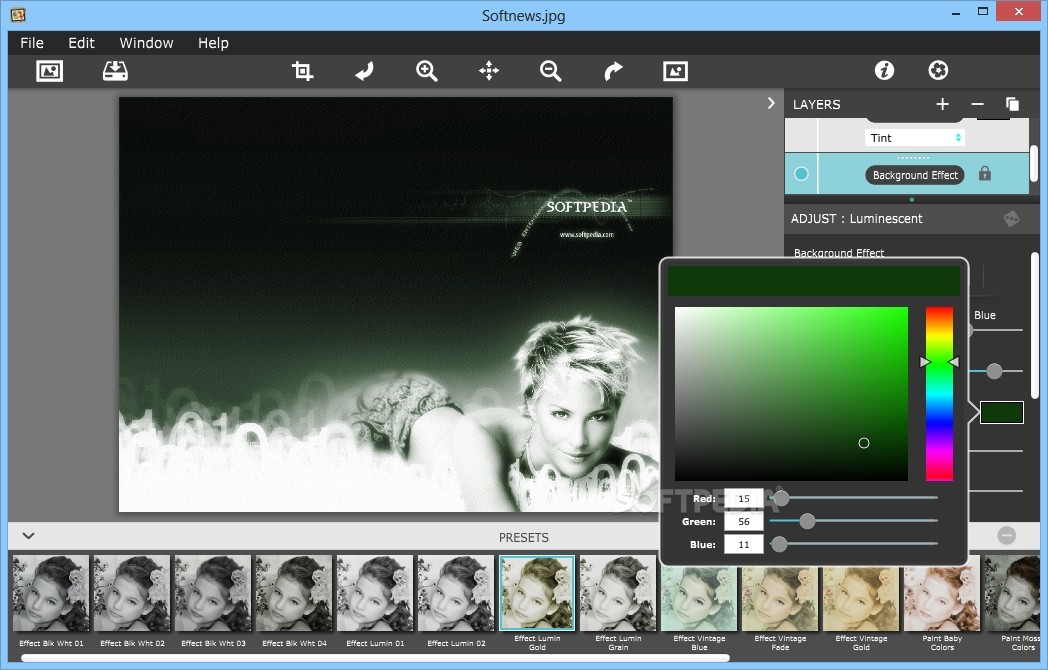1048x670 pixels.
Task: Duplicate layer with copy icon
Action: pyautogui.click(x=1012, y=104)
